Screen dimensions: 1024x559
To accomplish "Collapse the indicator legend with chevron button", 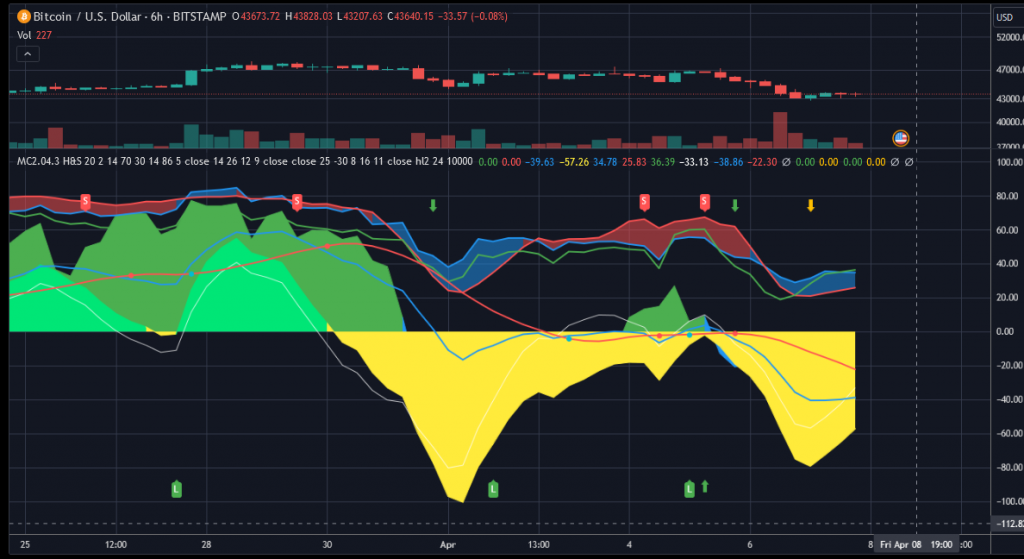I will tap(29, 53).
